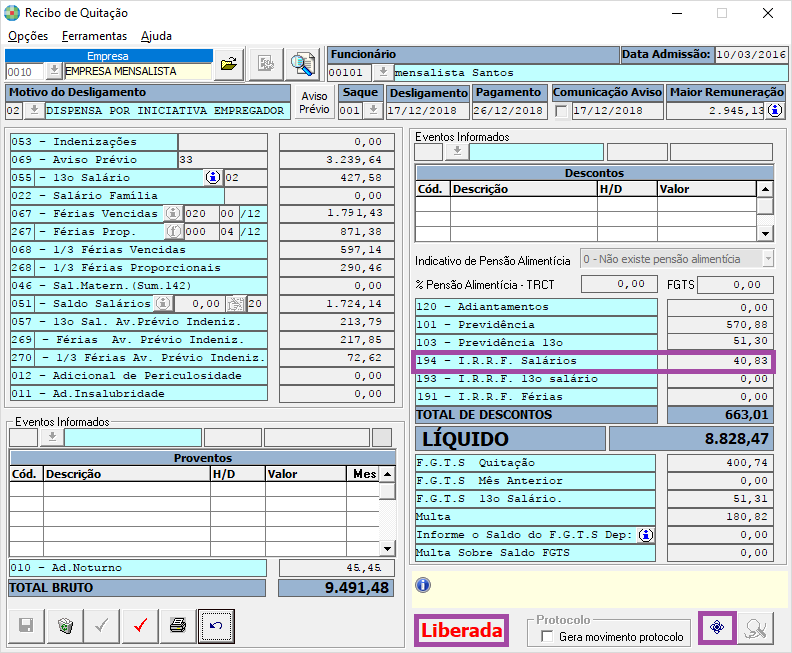Click the Liberada status label
The height and width of the screenshot is (653, 792).
462,630
